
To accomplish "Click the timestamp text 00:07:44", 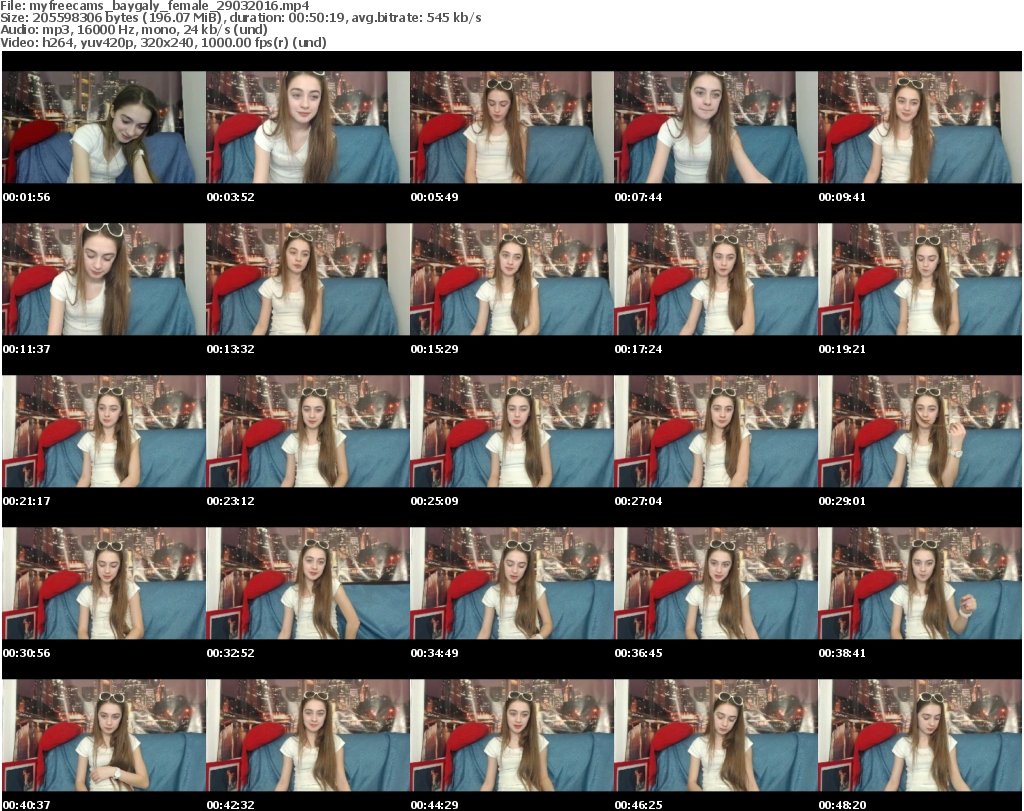I will point(638,197).
